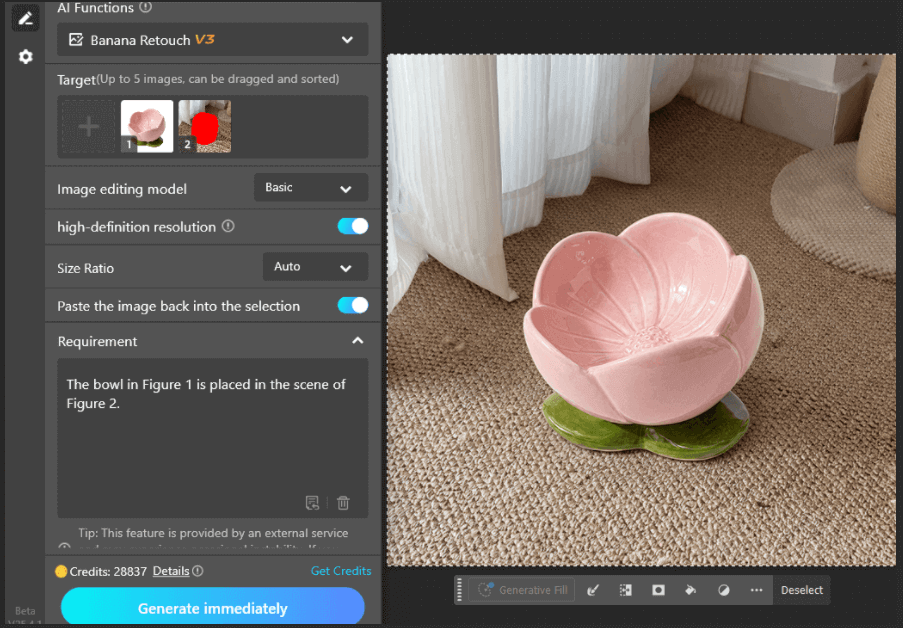Toggle high-definition resolution switch
The height and width of the screenshot is (628, 903).
pyautogui.click(x=353, y=227)
